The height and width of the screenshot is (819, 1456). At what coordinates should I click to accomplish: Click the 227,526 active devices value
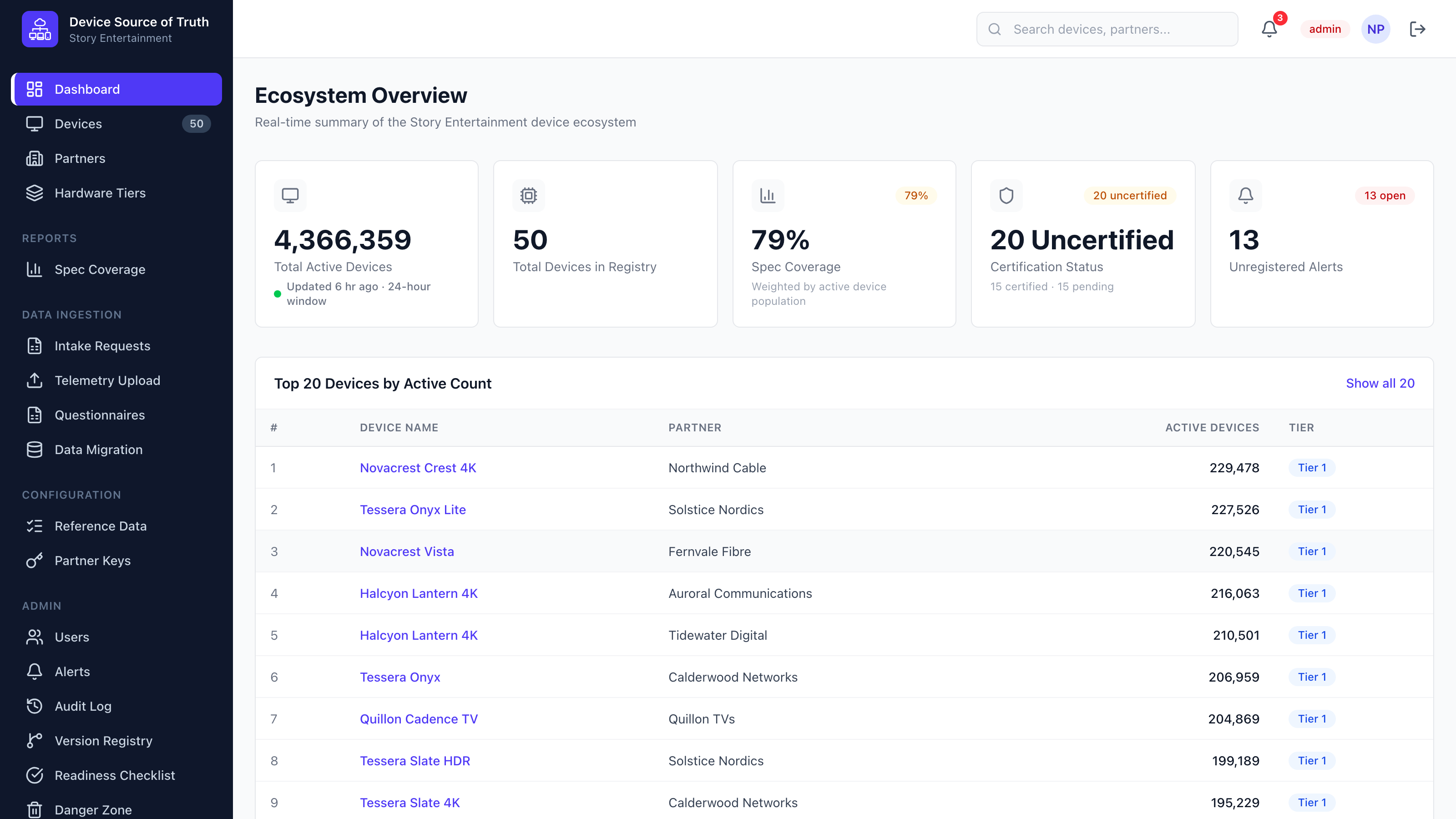[1235, 510]
